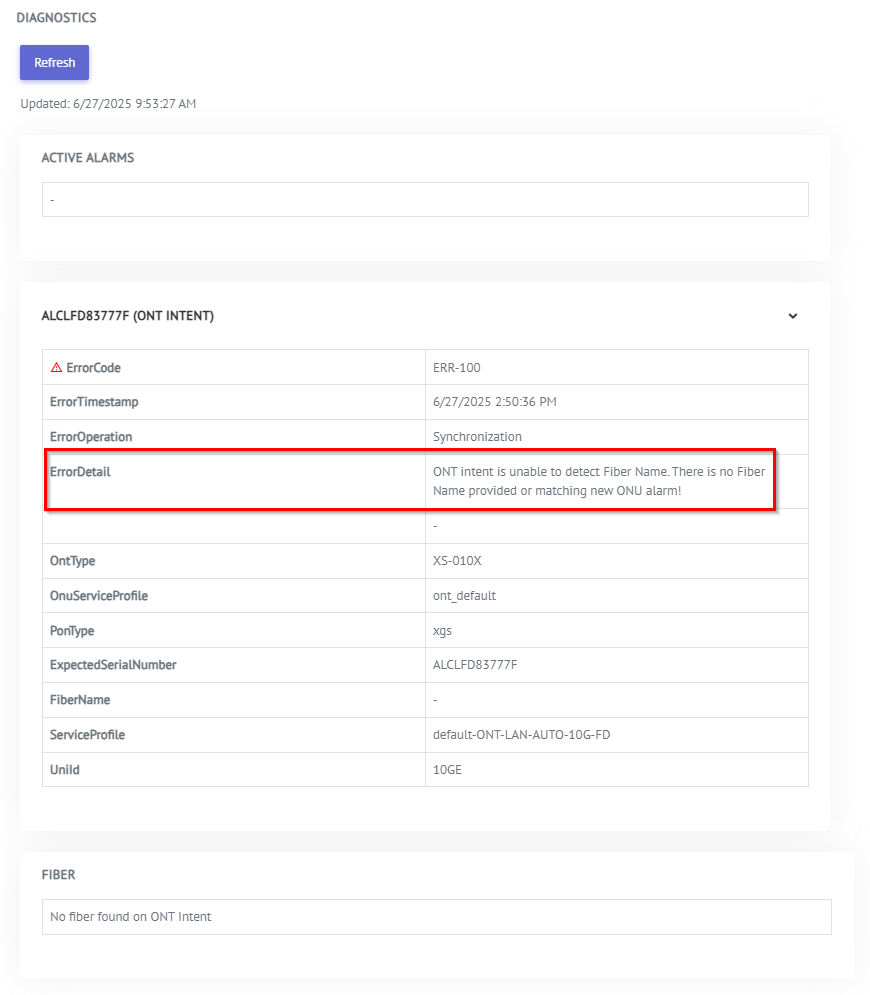Click the ErrorDetail row label

(x=80, y=472)
